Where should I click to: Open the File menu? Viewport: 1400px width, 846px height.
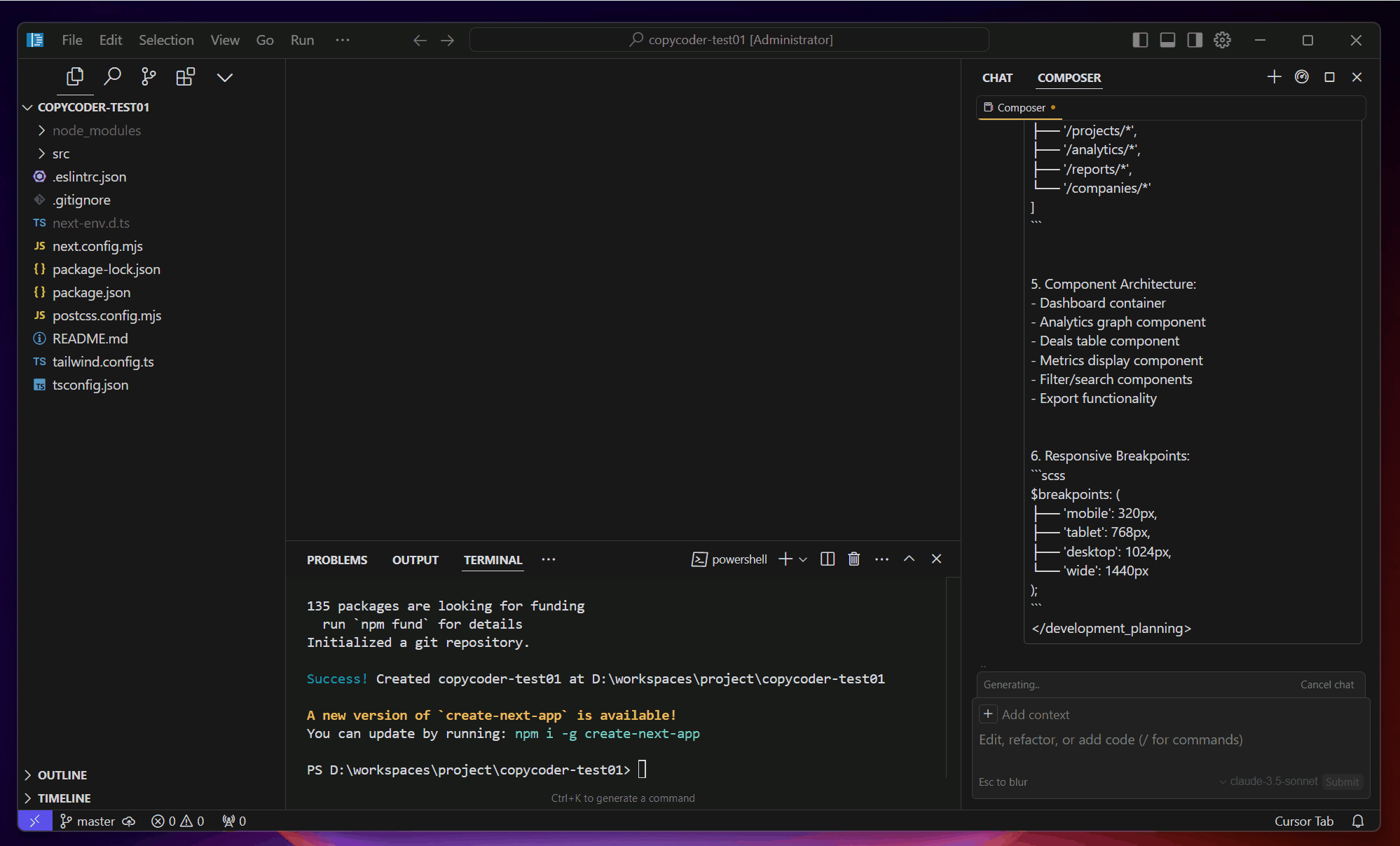[x=72, y=40]
